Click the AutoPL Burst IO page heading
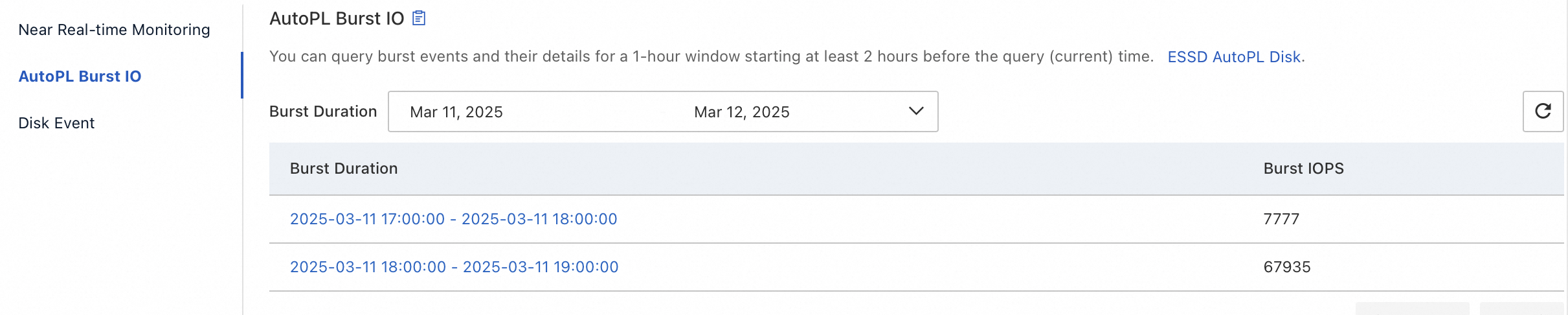The width and height of the screenshot is (1568, 315). point(337,19)
